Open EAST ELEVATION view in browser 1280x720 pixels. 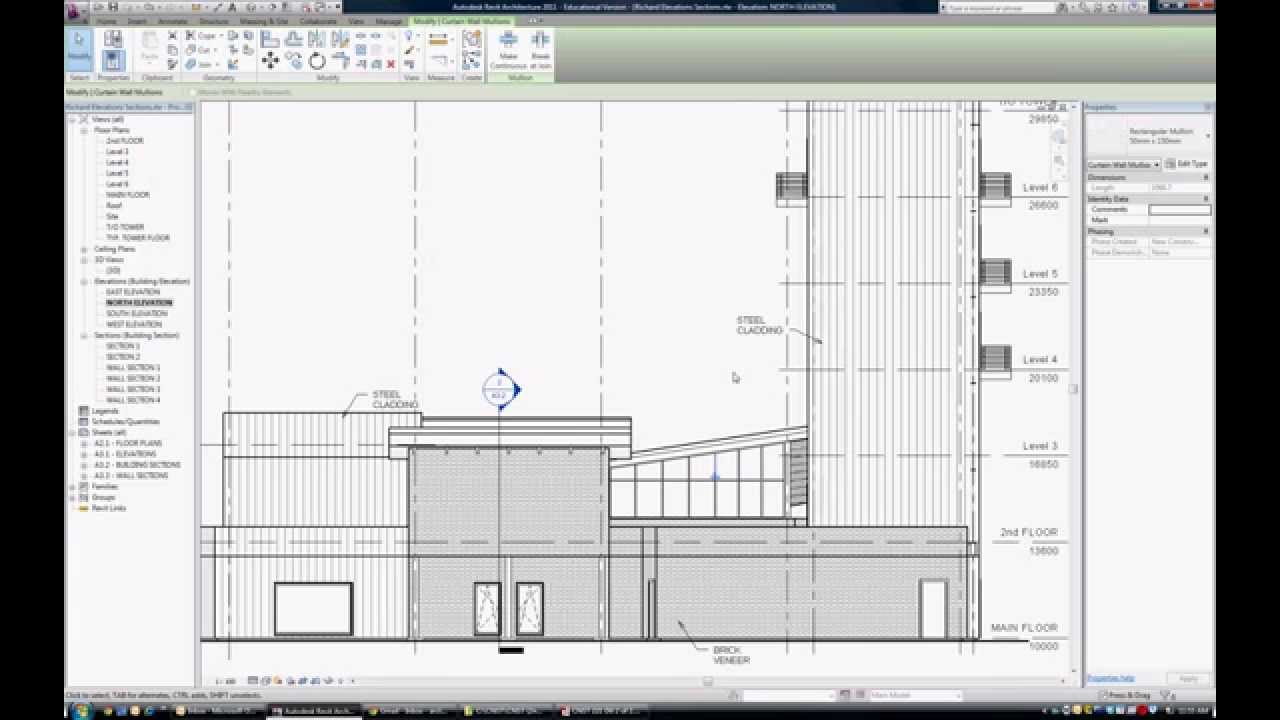[x=133, y=292]
